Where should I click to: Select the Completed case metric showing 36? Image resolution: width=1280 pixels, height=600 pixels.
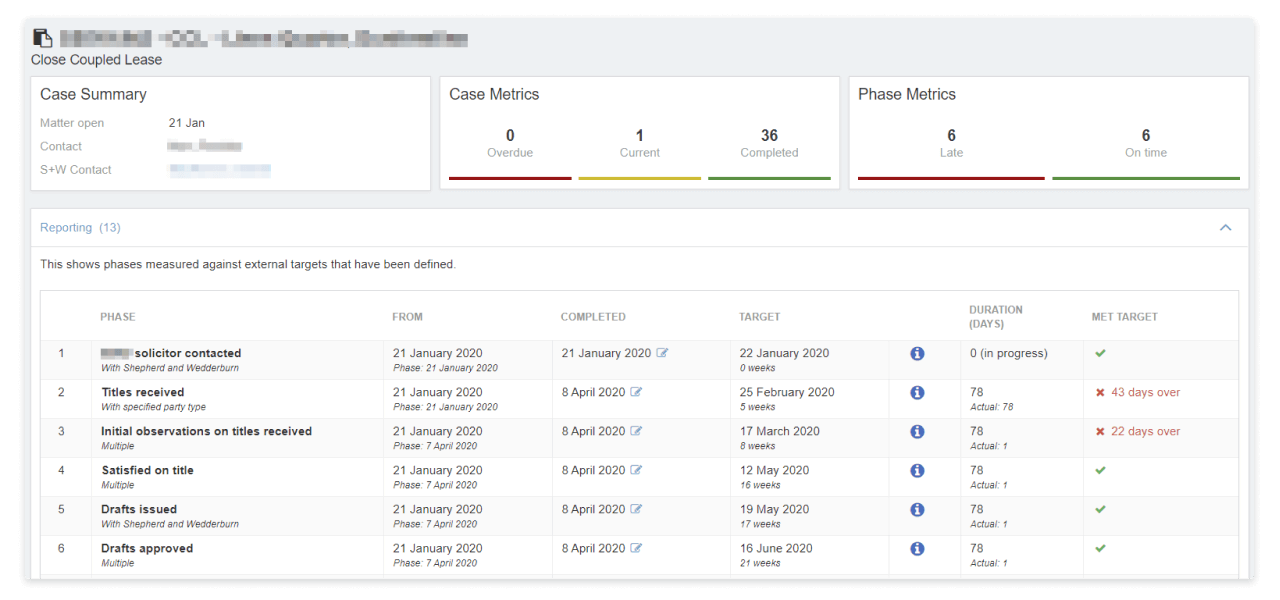coord(769,136)
